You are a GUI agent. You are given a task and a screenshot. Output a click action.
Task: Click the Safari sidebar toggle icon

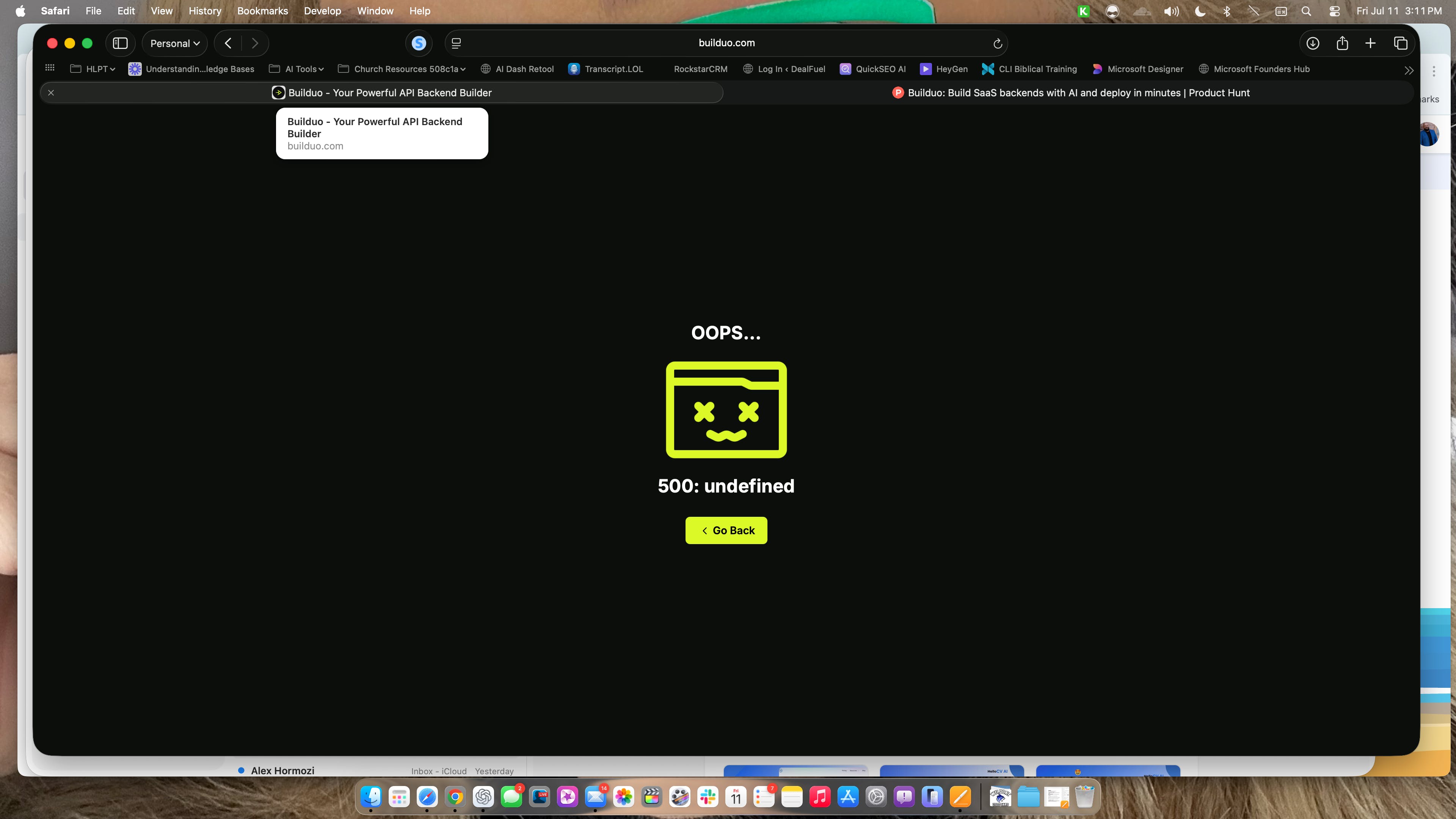pos(120,44)
